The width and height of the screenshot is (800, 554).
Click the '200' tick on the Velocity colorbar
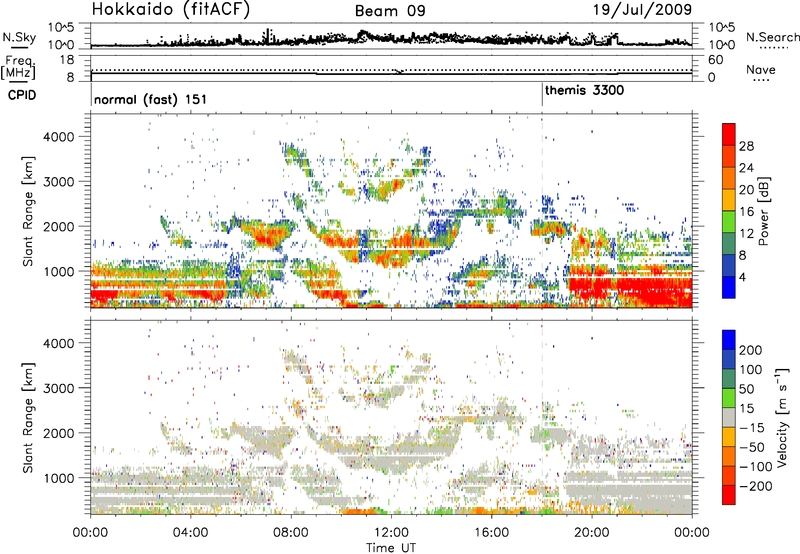[751, 350]
